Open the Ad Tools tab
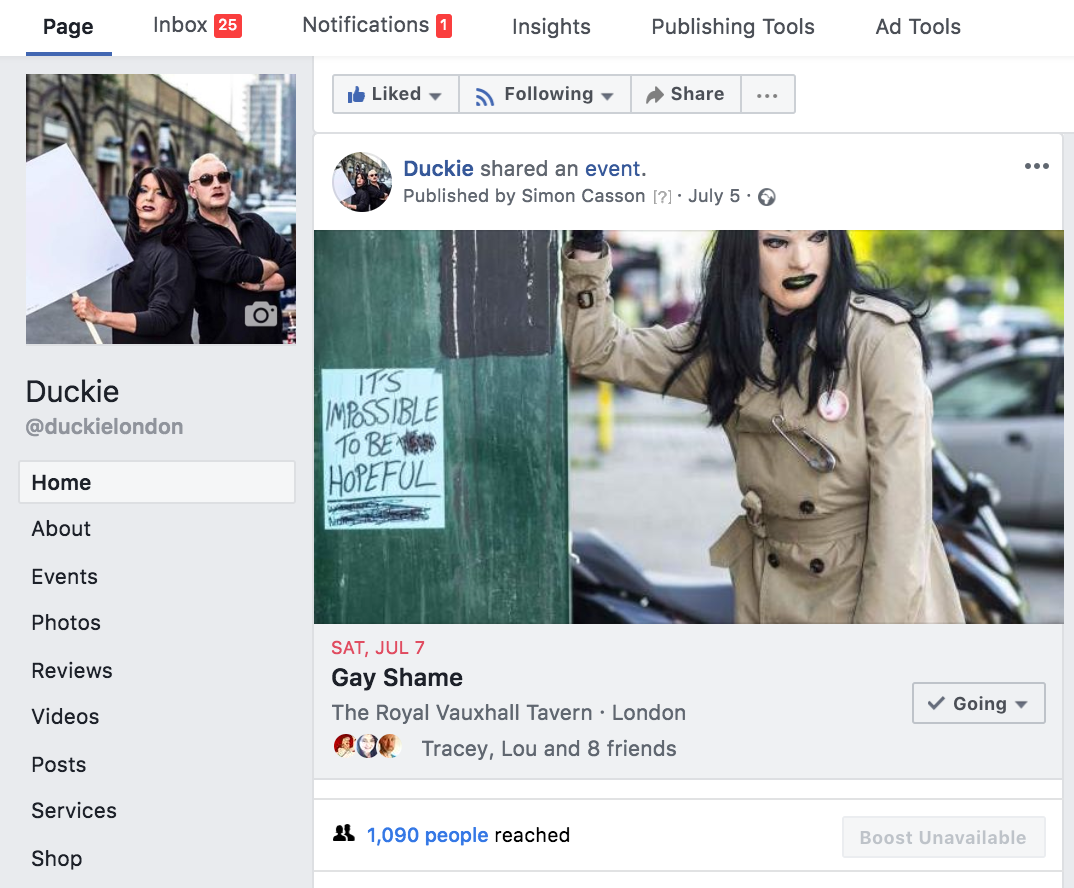Image resolution: width=1074 pixels, height=888 pixels. (918, 27)
